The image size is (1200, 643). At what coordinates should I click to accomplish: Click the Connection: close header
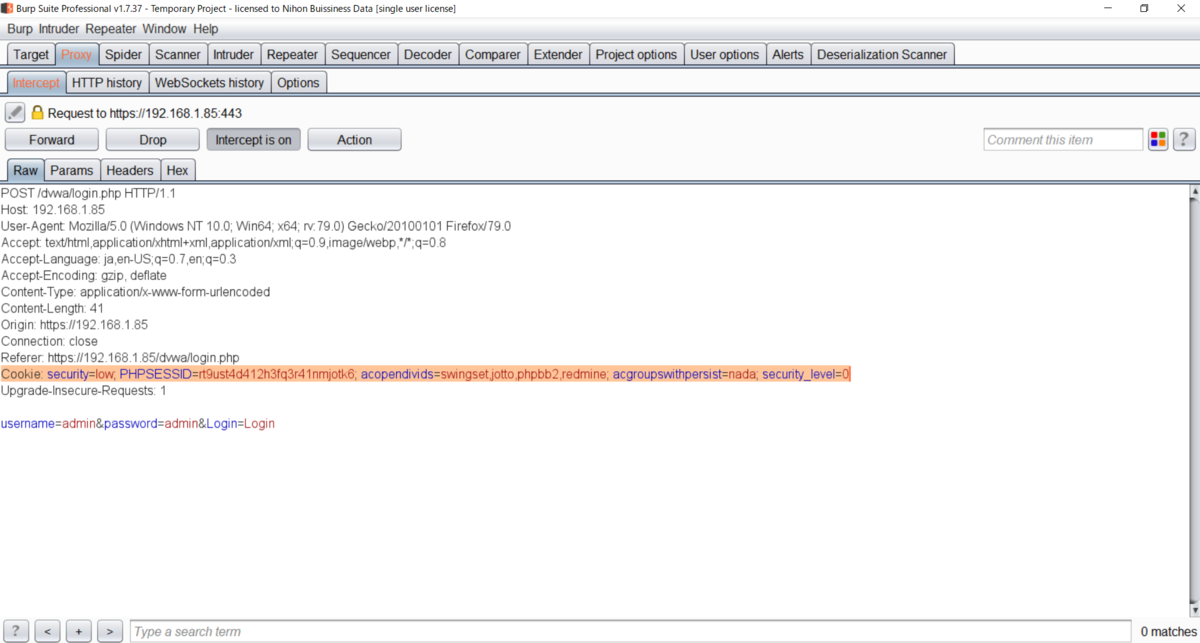pos(49,341)
